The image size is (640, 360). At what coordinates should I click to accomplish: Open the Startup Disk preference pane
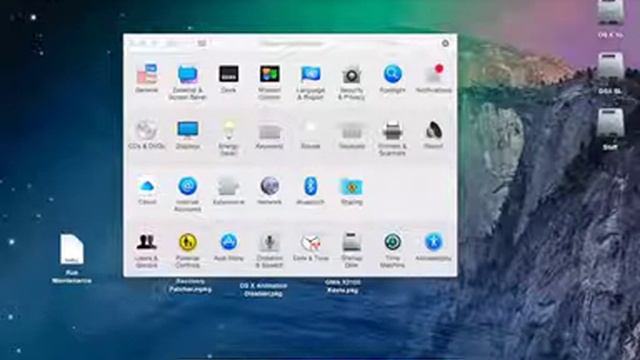coord(351,250)
